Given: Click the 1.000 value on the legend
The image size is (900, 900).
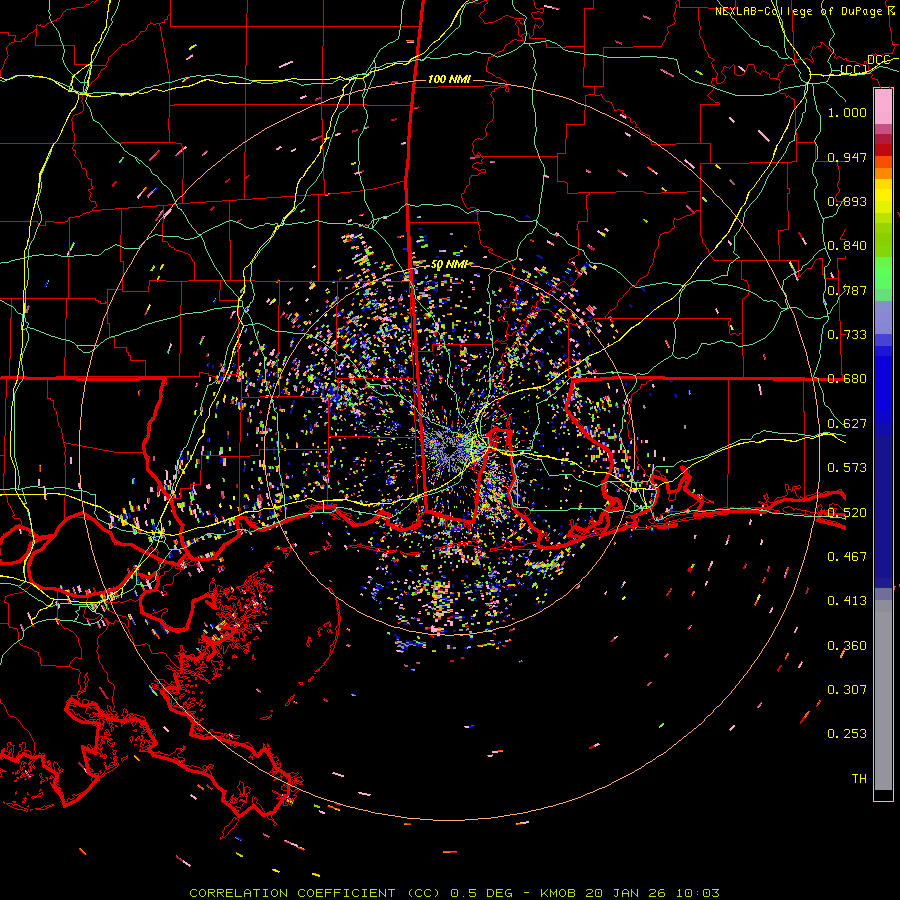Looking at the screenshot, I should (x=847, y=112).
